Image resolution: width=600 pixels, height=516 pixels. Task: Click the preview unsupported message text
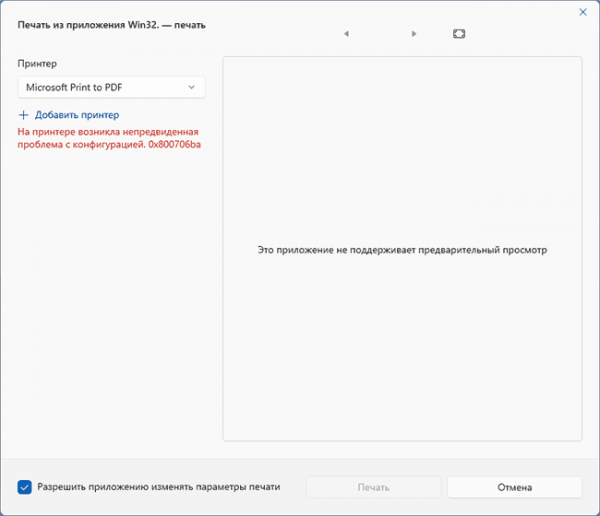click(402, 250)
